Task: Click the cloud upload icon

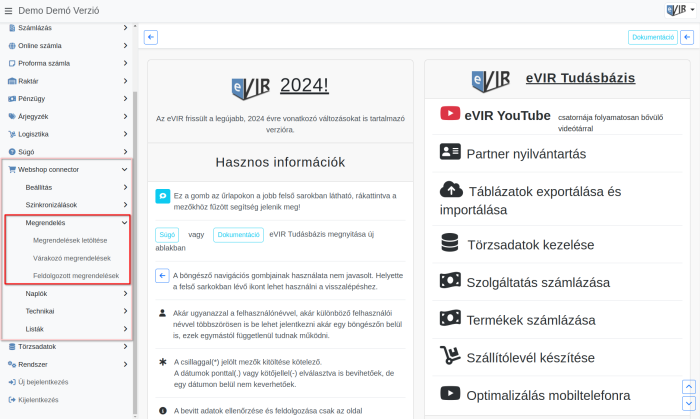Action: 451,189
